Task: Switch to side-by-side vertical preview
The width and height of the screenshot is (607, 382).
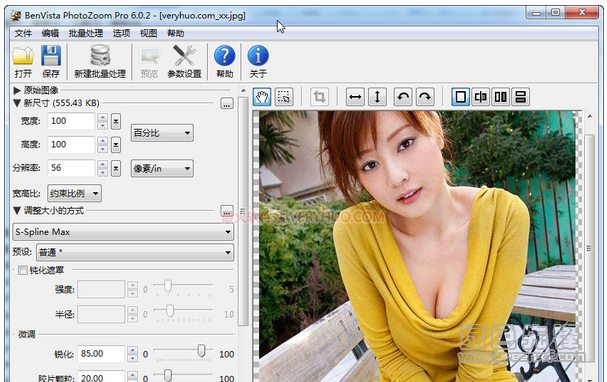Action: tap(501, 97)
